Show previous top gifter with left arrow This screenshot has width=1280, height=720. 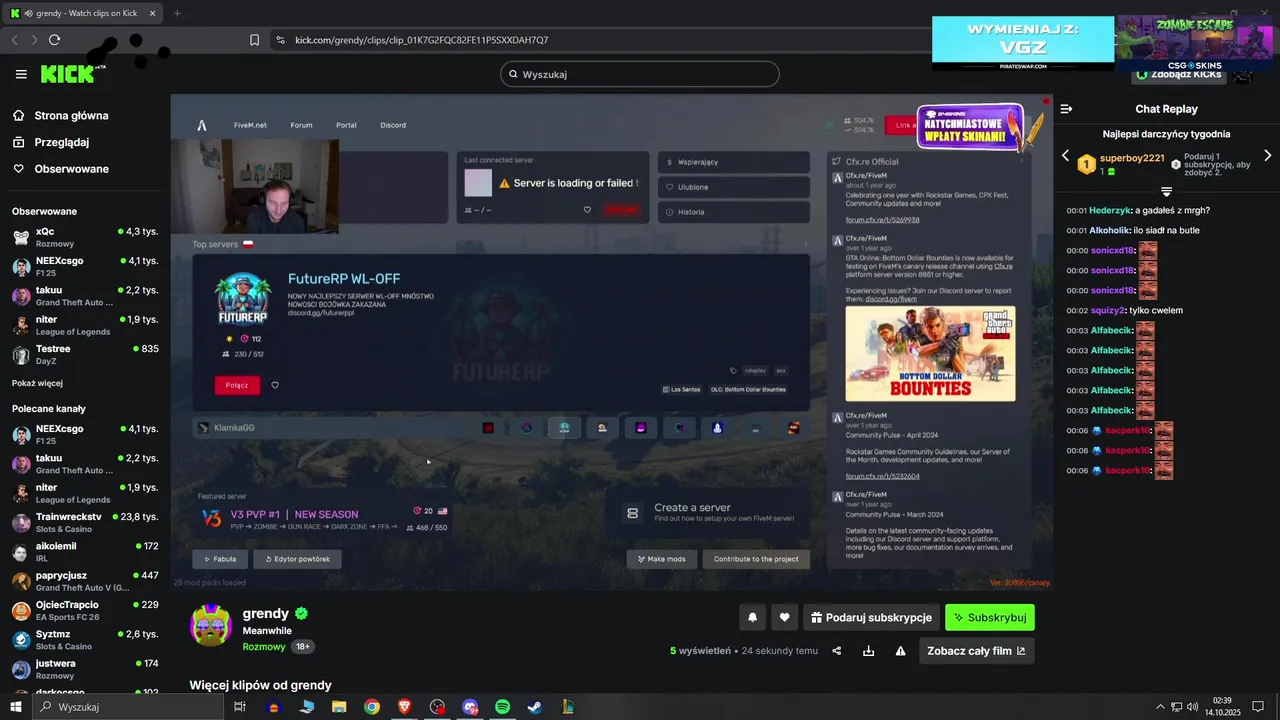[x=1065, y=156]
